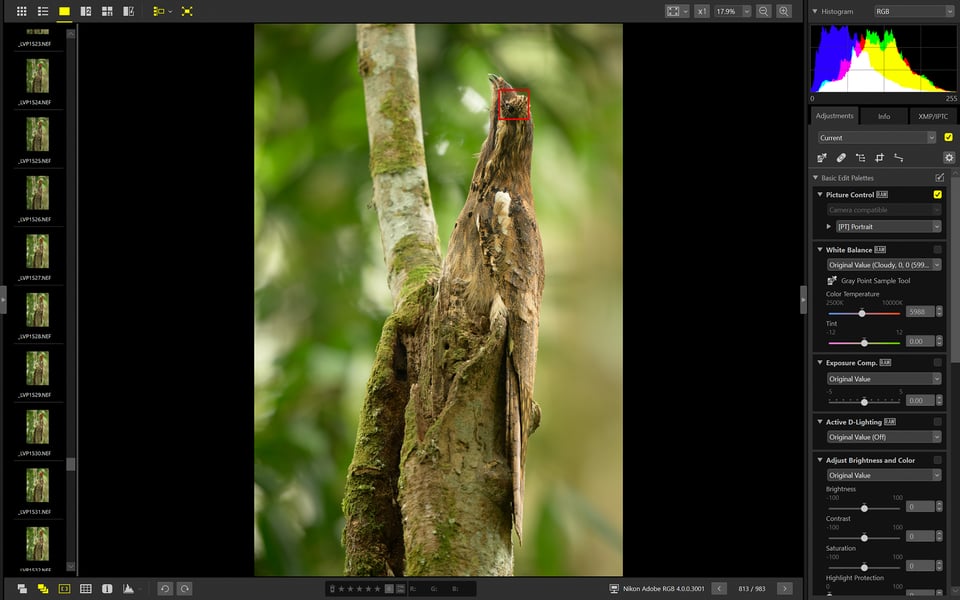Click the Color Temperature slider handle
Screen dimensions: 960x600
862,313
